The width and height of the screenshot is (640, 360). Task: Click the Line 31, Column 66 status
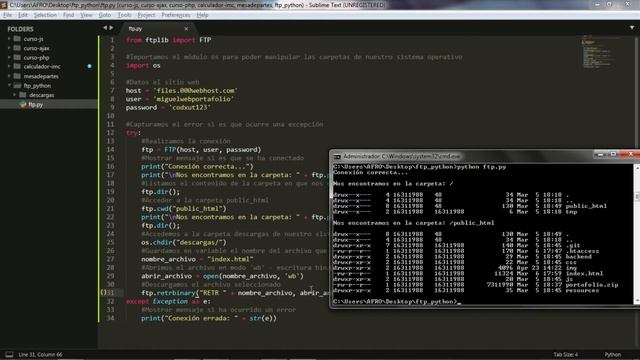(x=40, y=355)
